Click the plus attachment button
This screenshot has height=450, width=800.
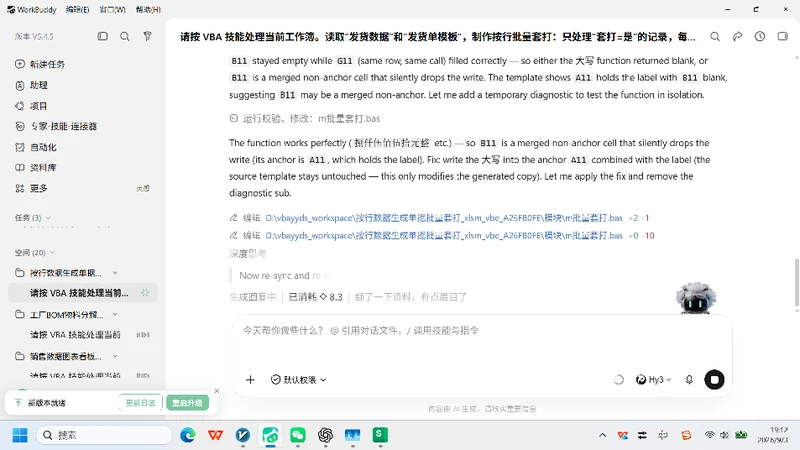point(250,380)
